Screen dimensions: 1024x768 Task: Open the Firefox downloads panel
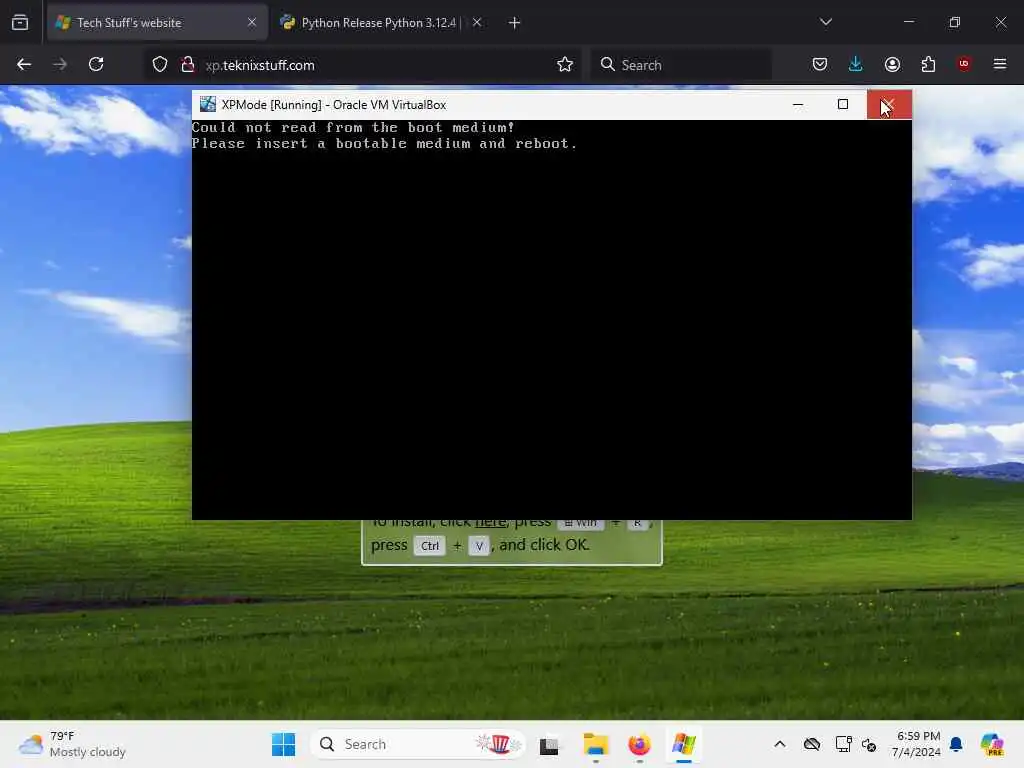point(856,64)
